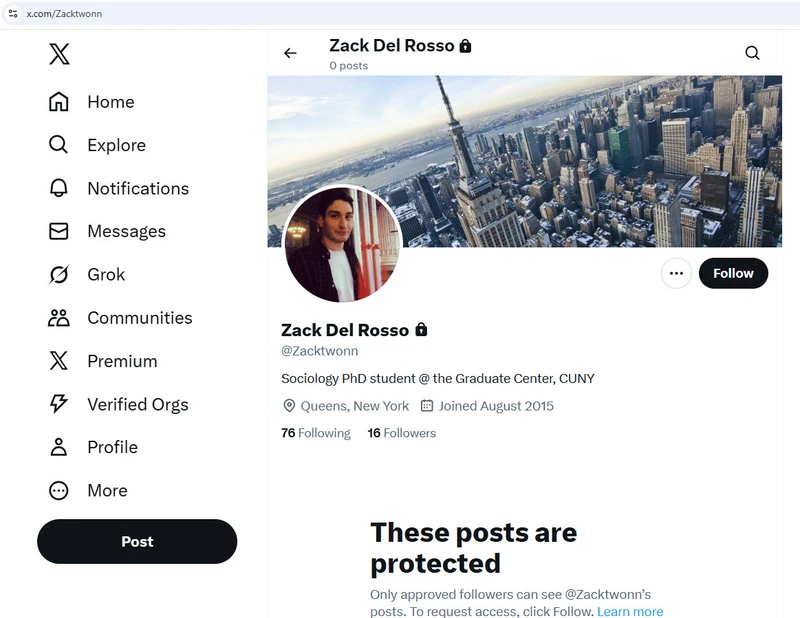
Task: Open the round profile photo
Action: (x=343, y=244)
